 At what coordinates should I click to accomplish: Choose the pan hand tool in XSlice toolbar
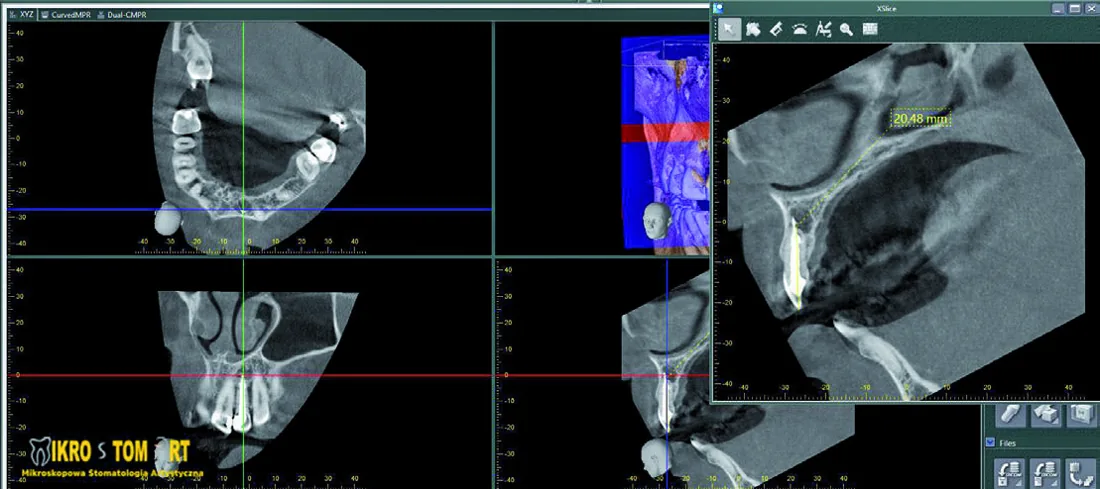pyautogui.click(x=753, y=29)
